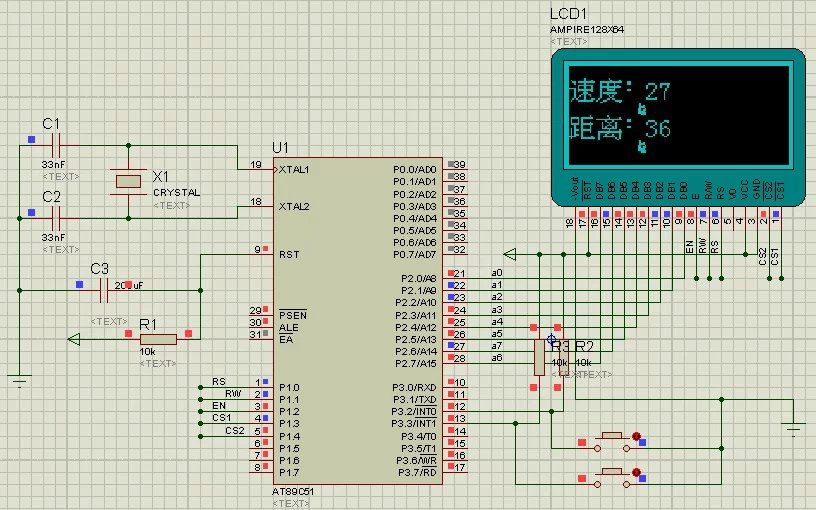Viewport: 816px width, 510px height.
Task: Click the power terminal arrow near P0.7/AD7
Action: pos(510,252)
